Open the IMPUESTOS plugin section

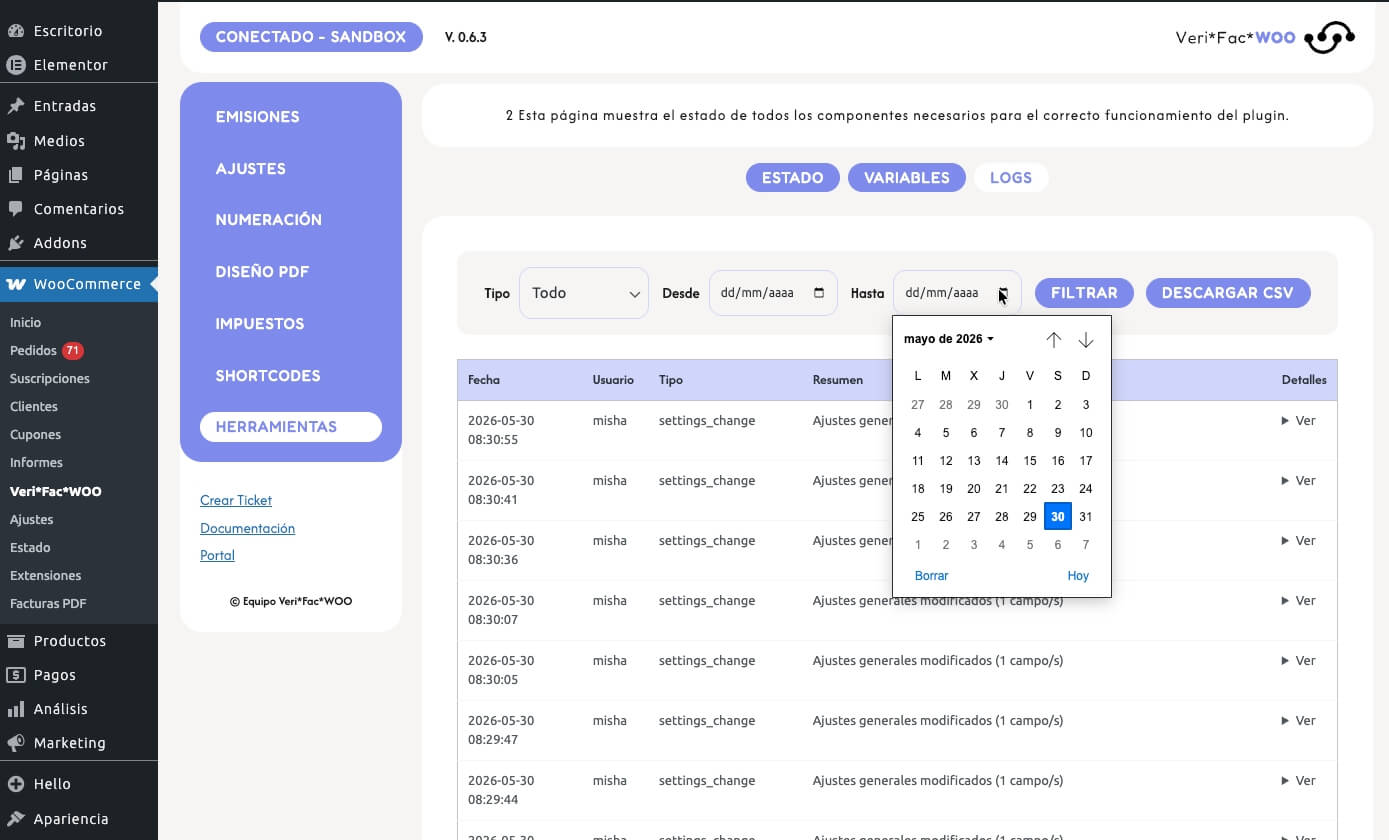coord(260,324)
